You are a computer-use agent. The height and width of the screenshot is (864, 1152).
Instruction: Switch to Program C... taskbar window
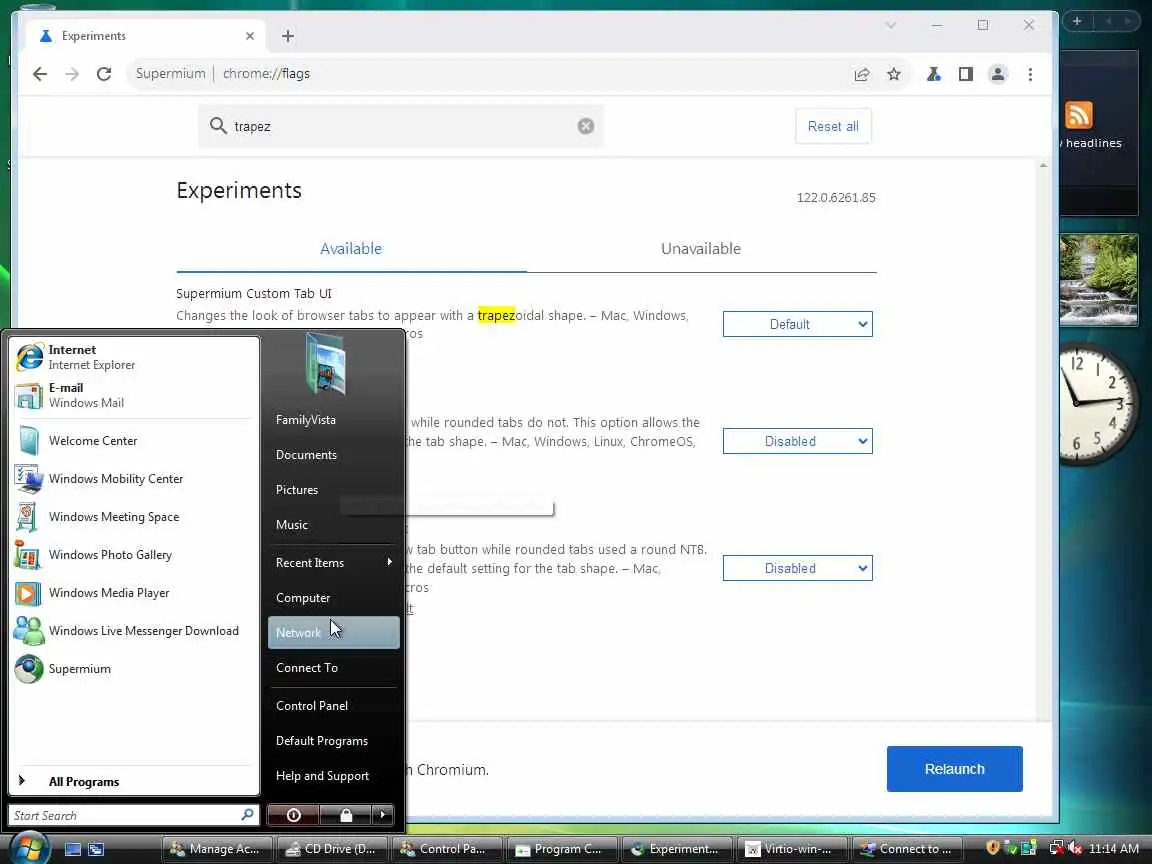pos(562,849)
